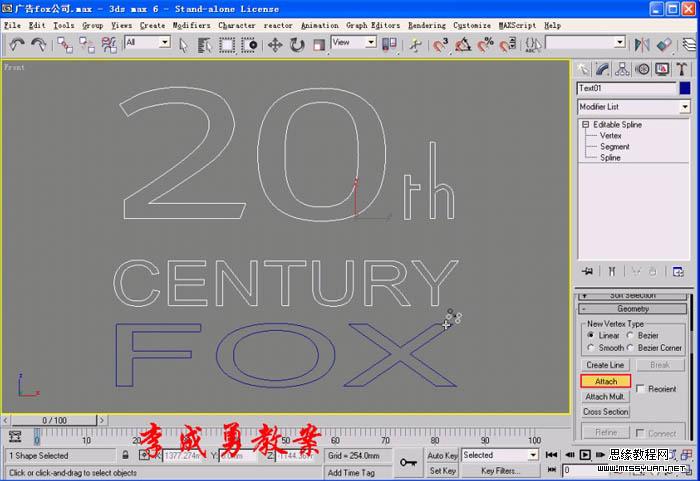This screenshot has height=481, width=700.
Task: Select Bezier Corner vertex type
Action: (630, 347)
